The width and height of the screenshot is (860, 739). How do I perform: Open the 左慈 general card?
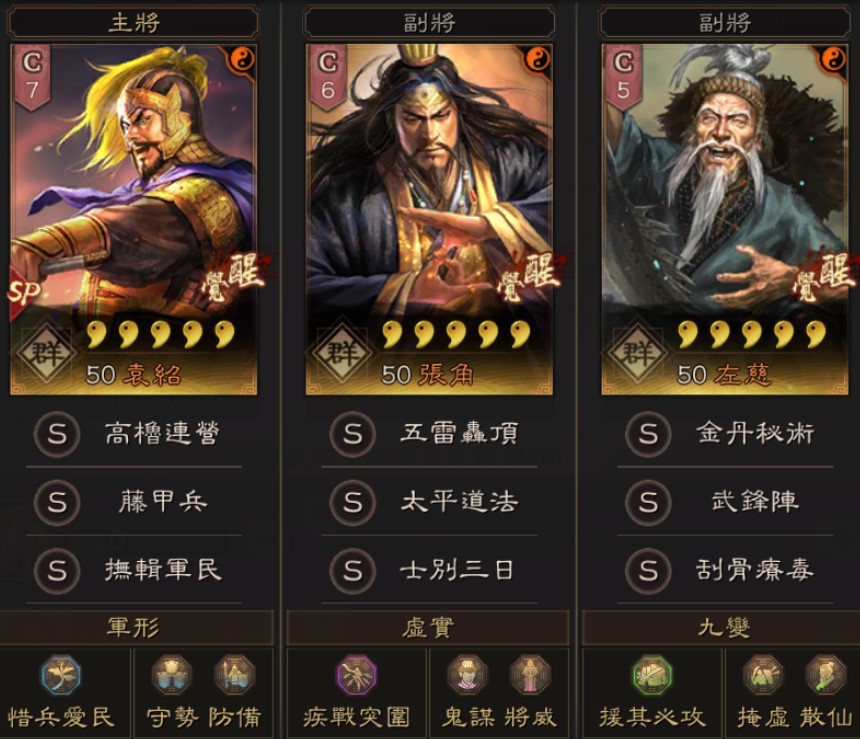click(725, 219)
